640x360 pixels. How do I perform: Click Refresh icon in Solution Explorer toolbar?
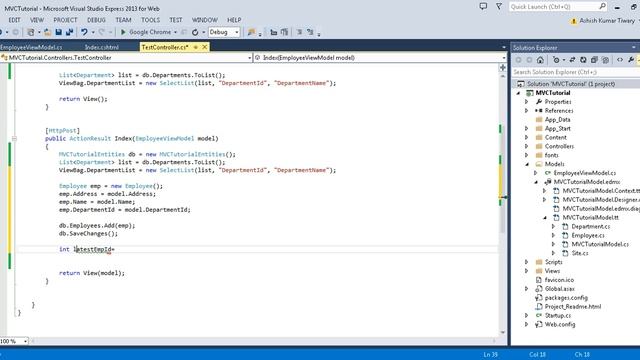583,60
